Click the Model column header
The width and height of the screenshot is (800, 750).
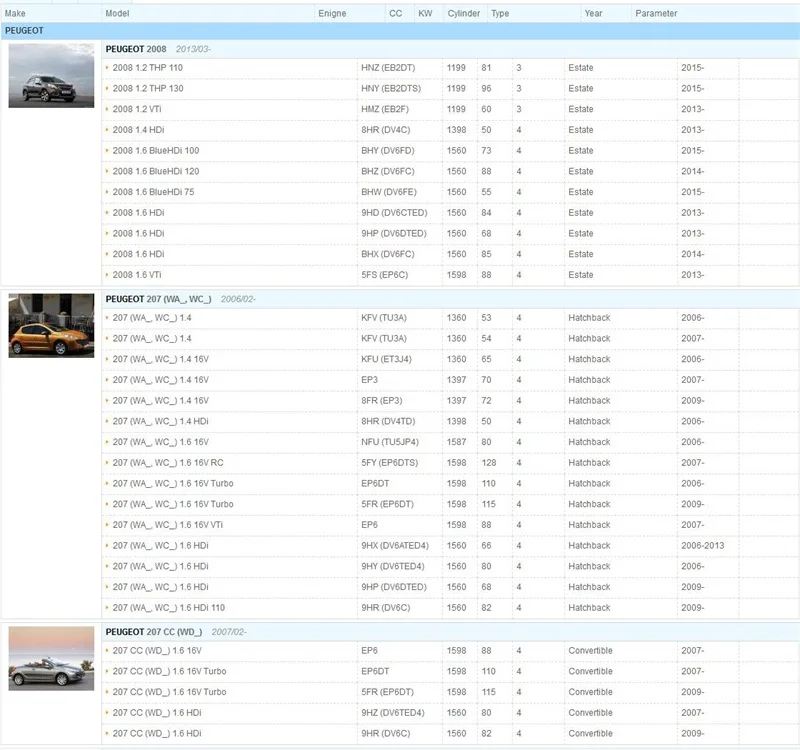117,13
